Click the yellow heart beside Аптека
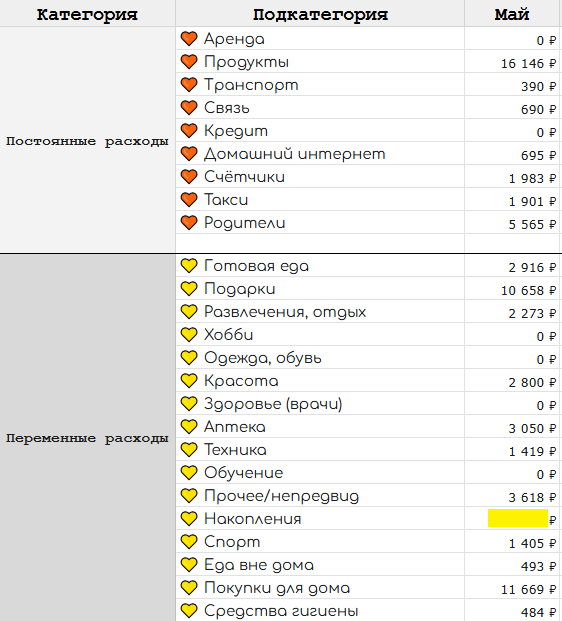The height and width of the screenshot is (621, 562). click(189, 427)
